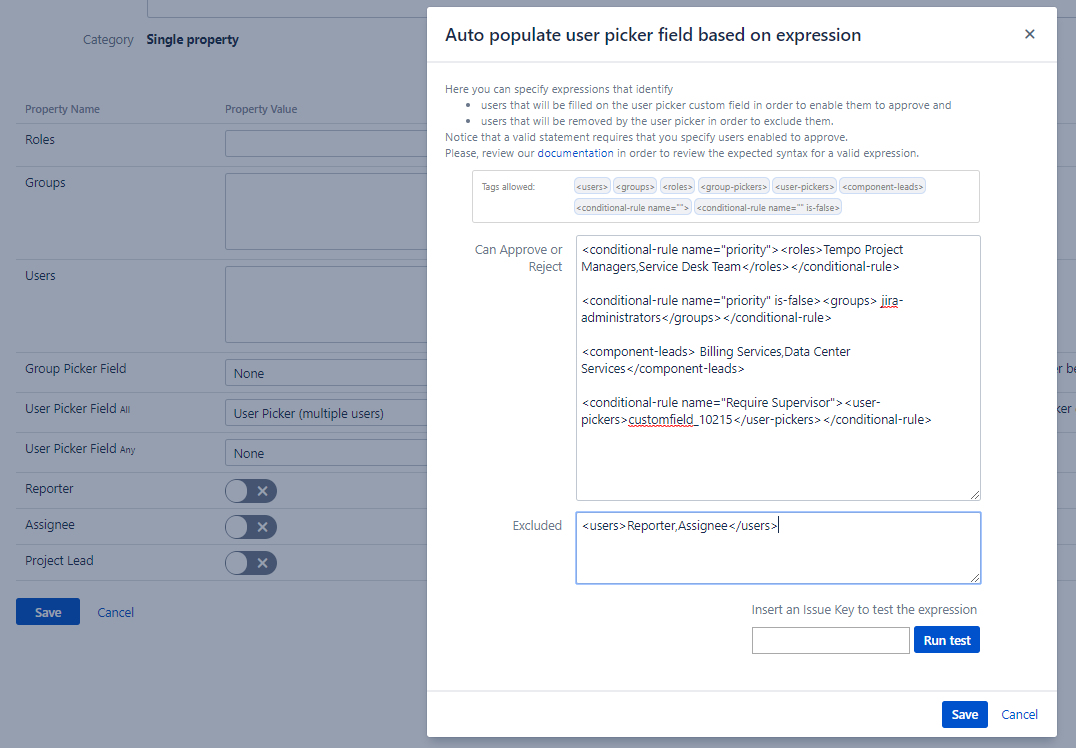Close the Auto populate dialog with X
The height and width of the screenshot is (748, 1076).
tap(1029, 34)
